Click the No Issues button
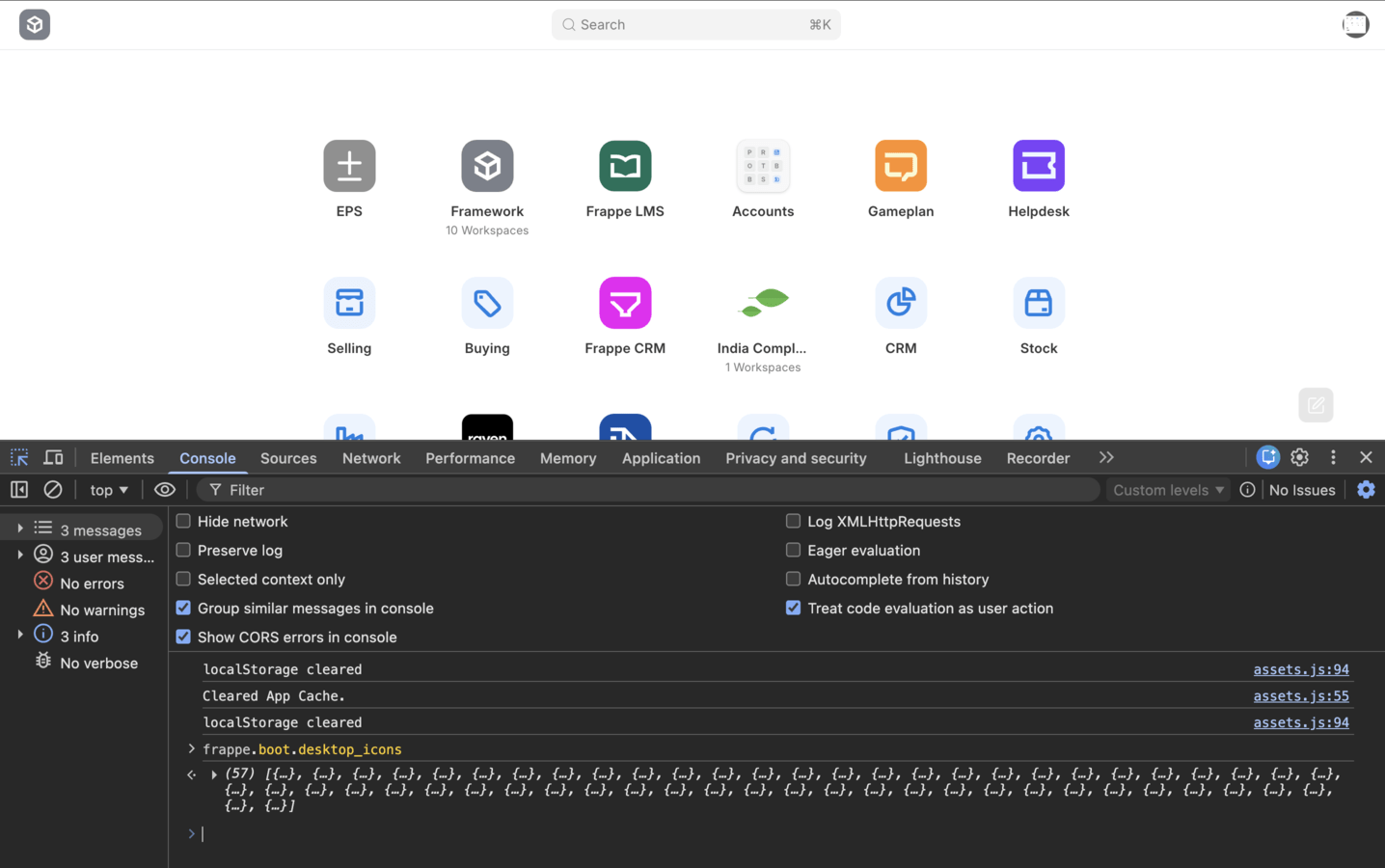 (1301, 490)
